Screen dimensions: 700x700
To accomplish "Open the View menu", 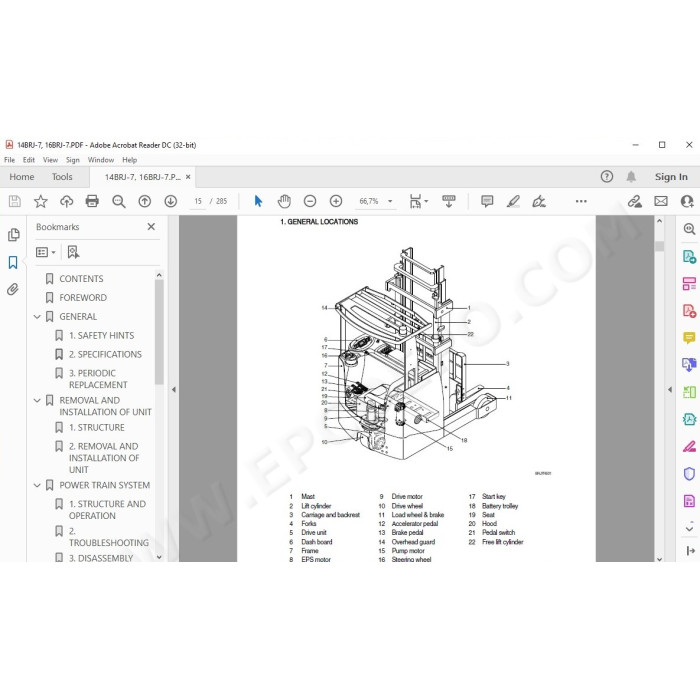I will [x=50, y=160].
